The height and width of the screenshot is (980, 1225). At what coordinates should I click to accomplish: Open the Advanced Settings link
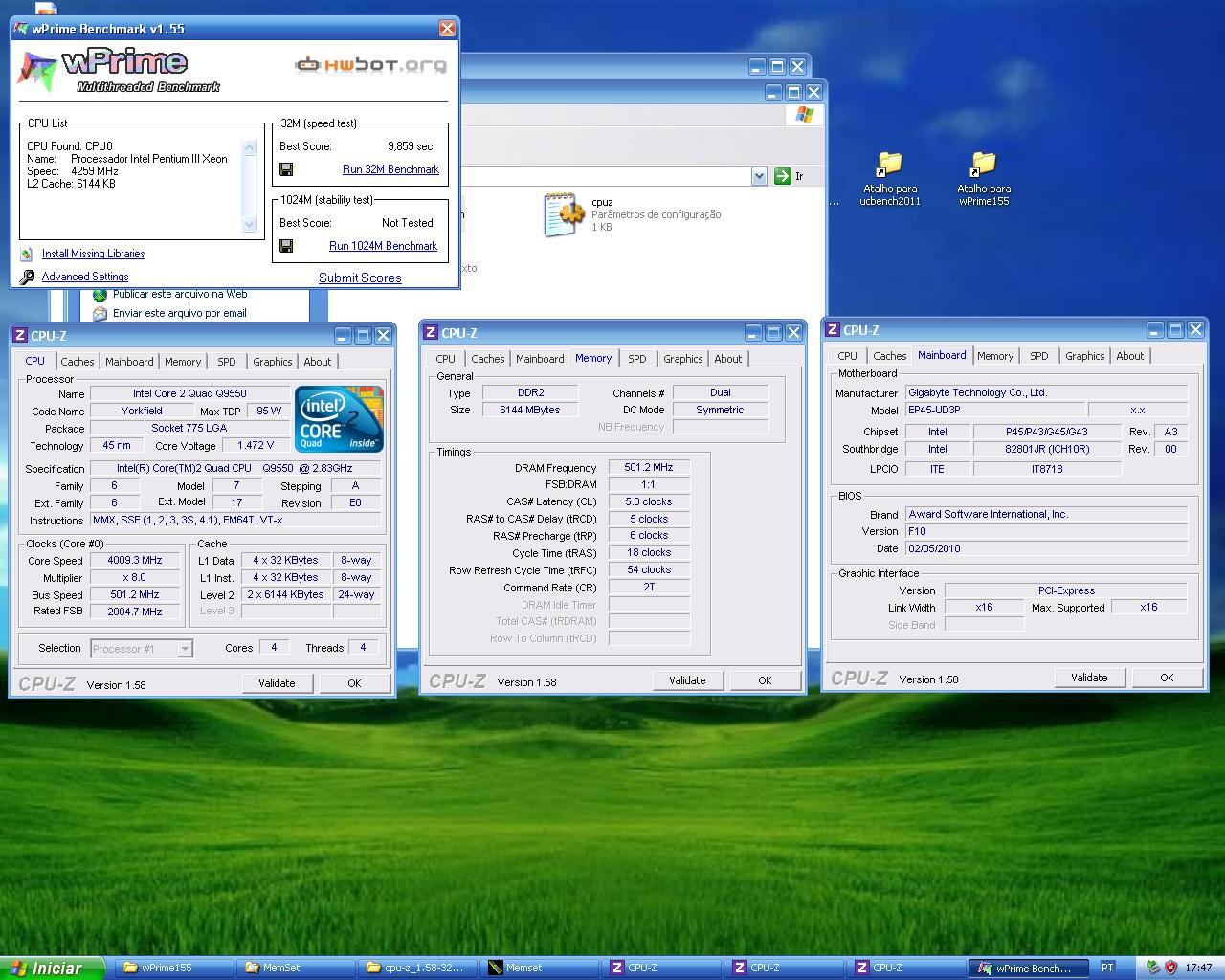click(84, 277)
